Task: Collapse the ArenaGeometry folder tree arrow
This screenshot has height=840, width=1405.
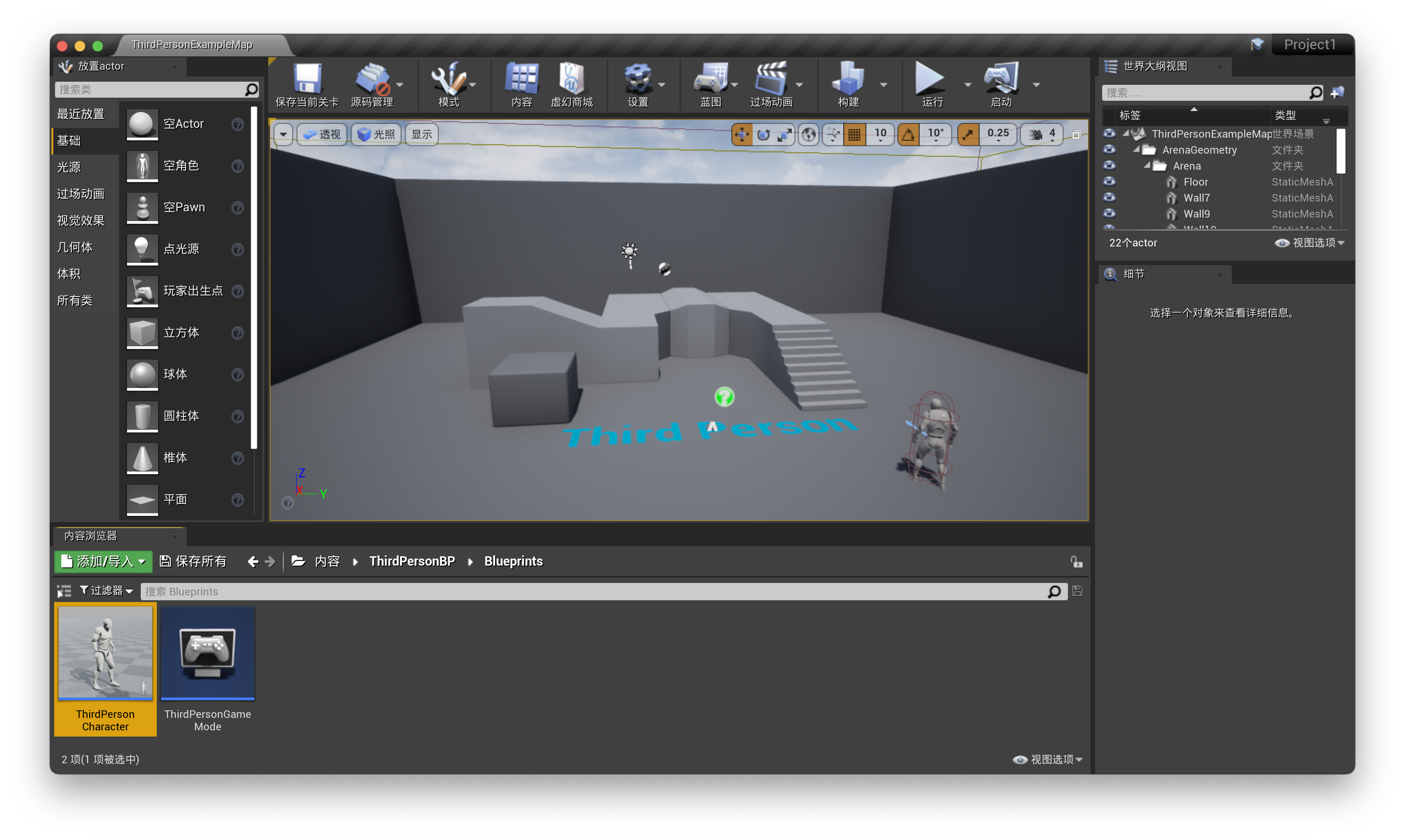Action: [x=1135, y=150]
